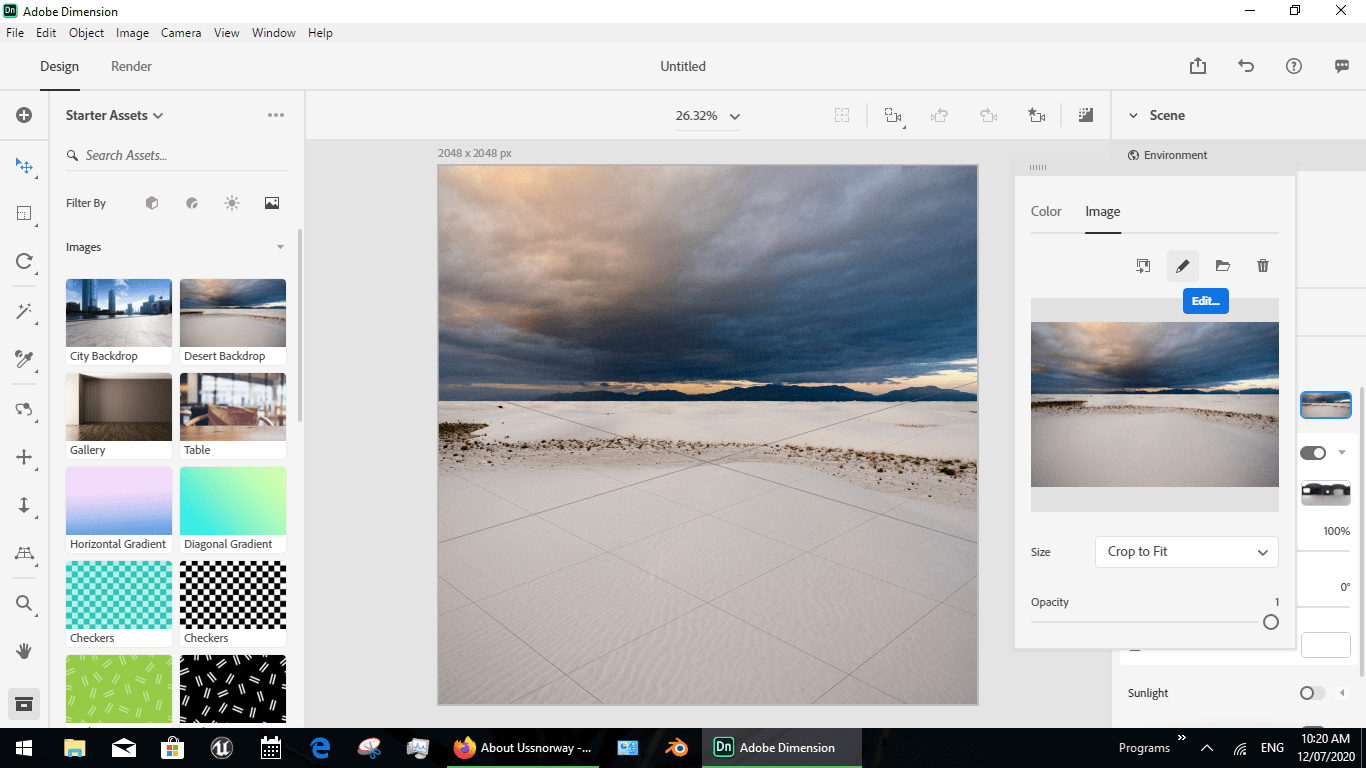Toggle the Sunlight switch
The height and width of the screenshot is (768, 1366).
[1312, 693]
